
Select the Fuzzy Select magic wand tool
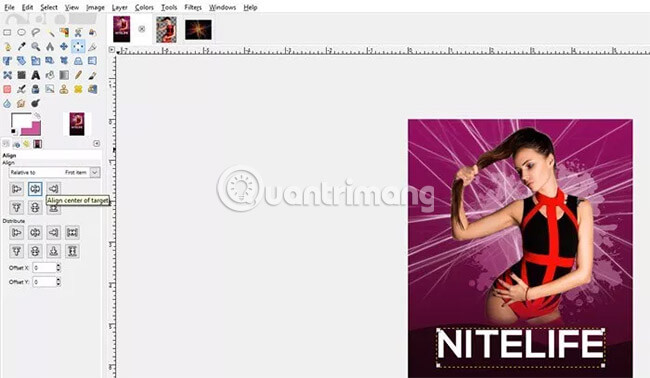50,32
